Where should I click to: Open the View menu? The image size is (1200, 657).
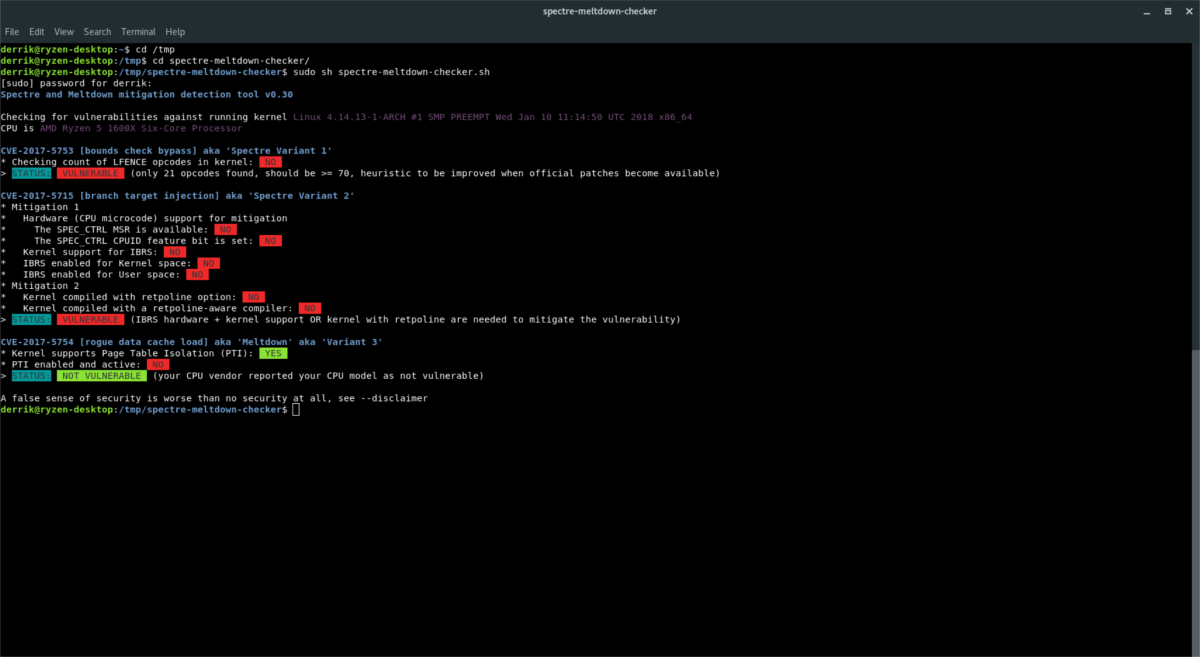pos(64,32)
